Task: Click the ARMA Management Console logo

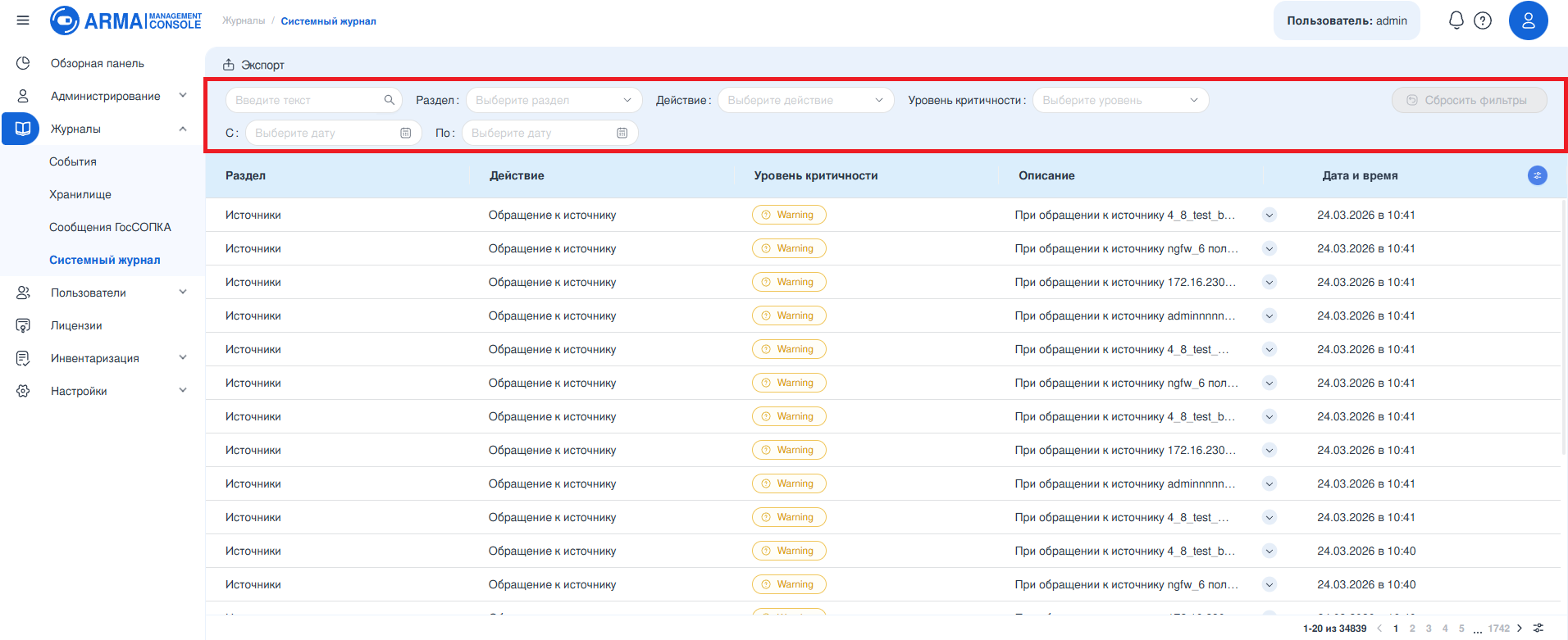Action: 125,20
